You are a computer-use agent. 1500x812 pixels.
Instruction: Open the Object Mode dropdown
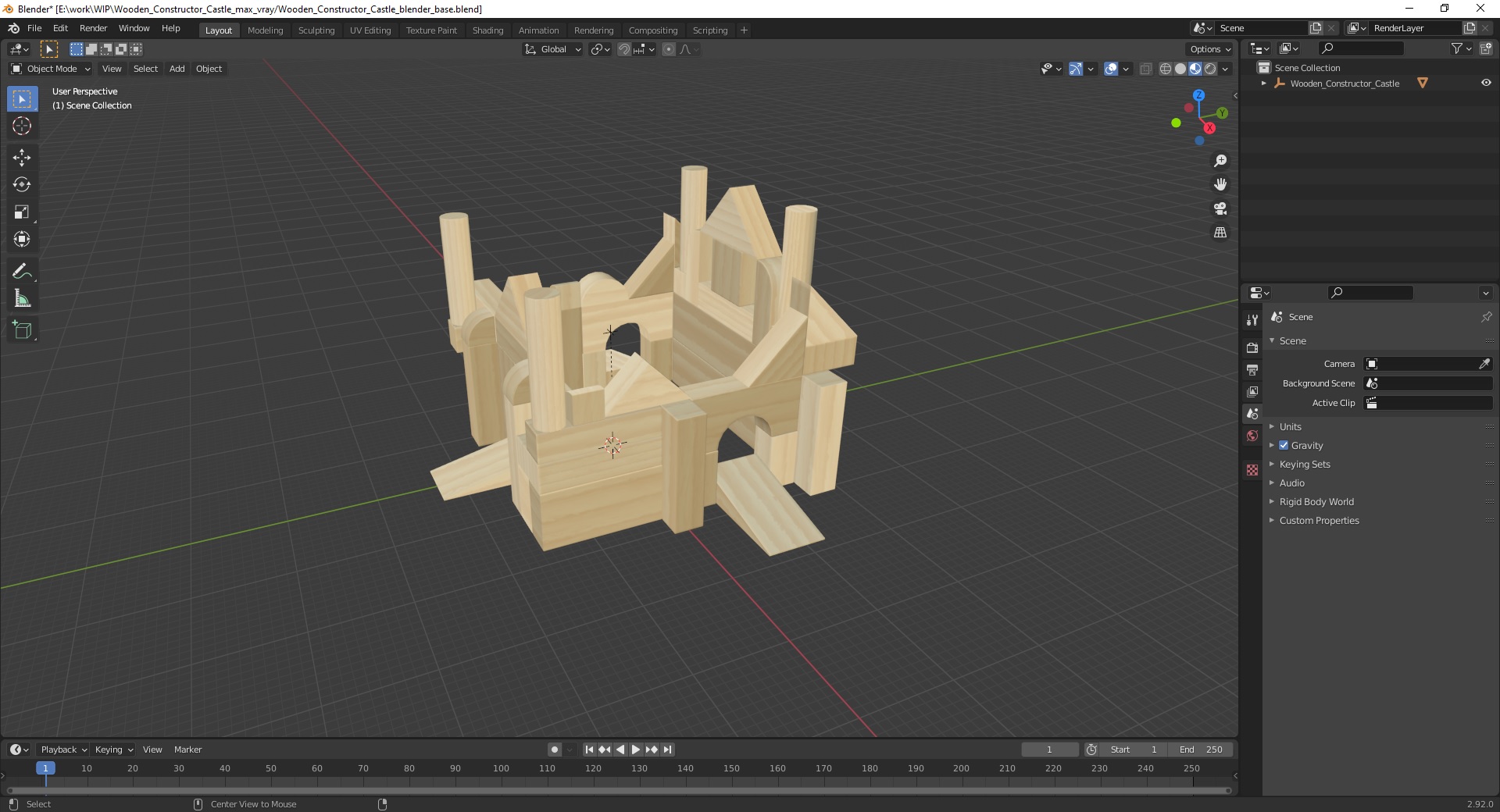point(51,69)
